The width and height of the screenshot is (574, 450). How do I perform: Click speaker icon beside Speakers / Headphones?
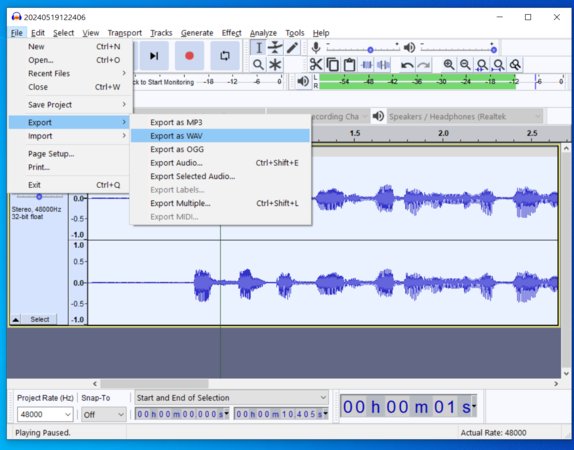click(x=378, y=116)
